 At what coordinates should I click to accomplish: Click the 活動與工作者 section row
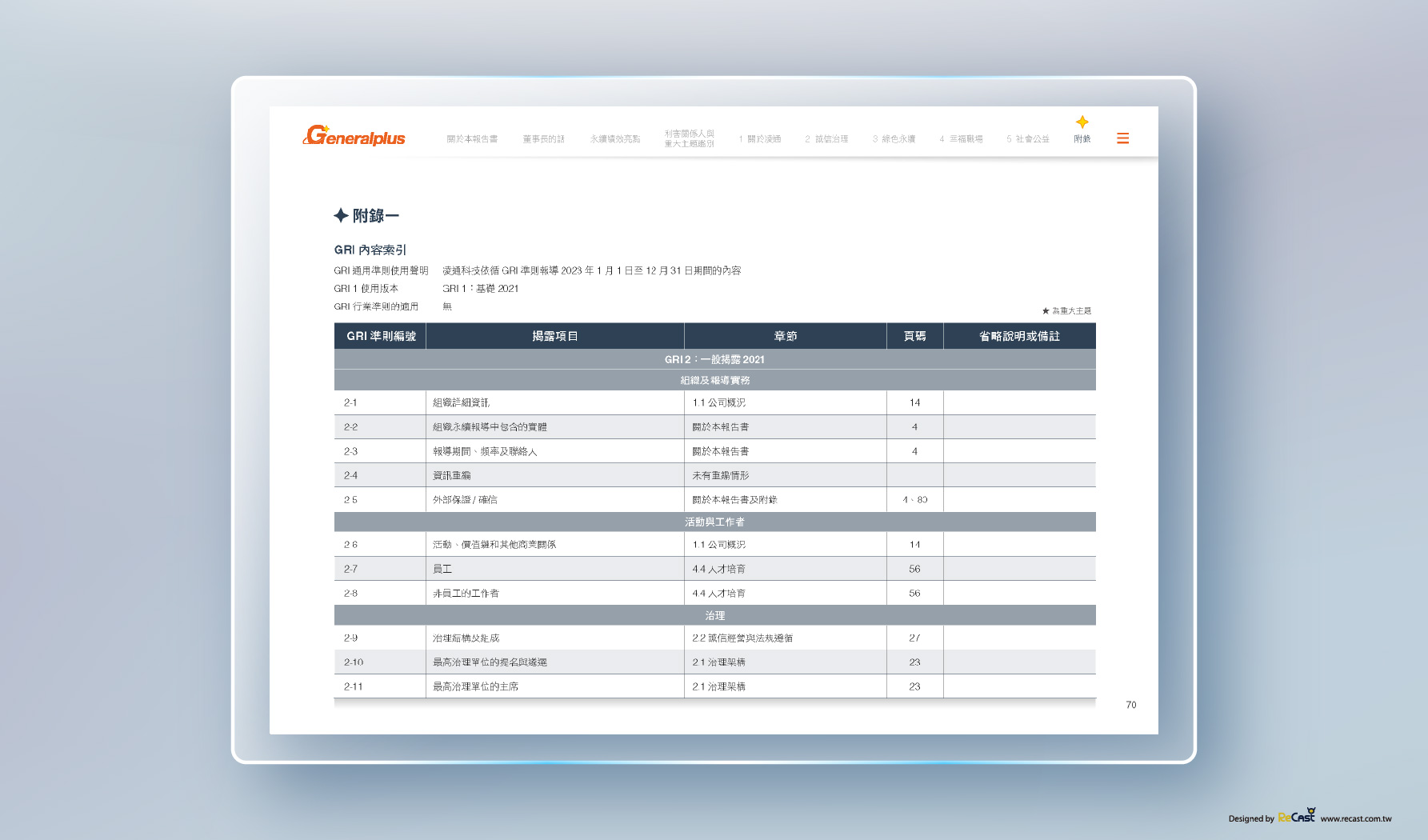714,522
